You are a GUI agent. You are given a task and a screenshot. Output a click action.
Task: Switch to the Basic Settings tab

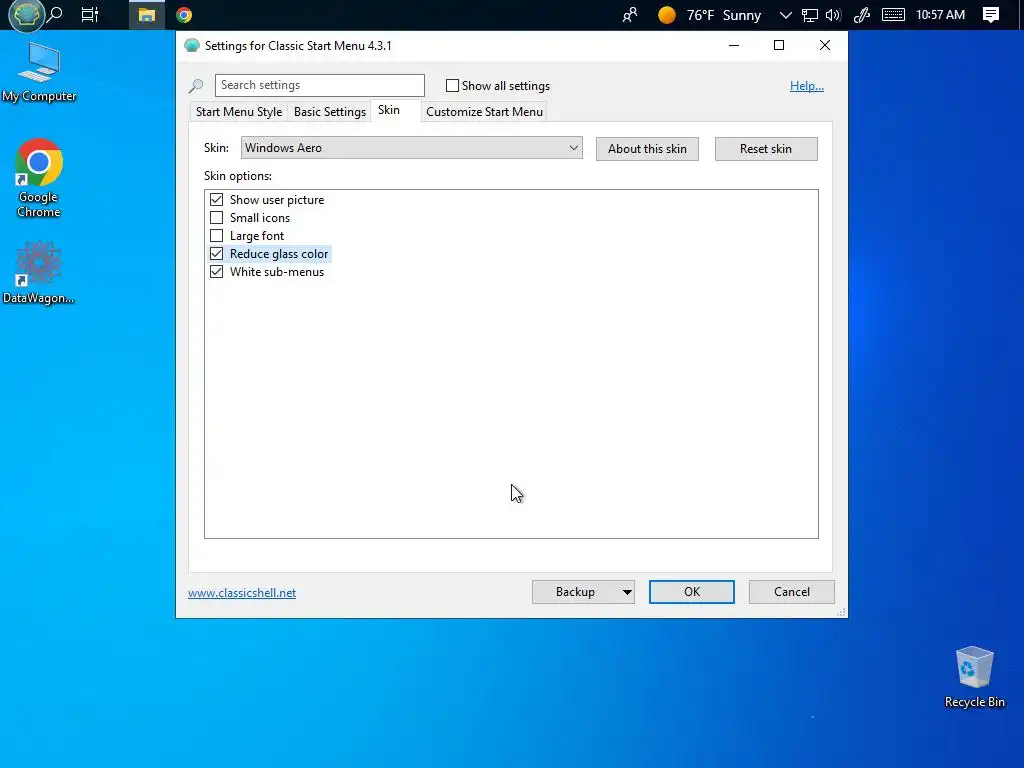pyautogui.click(x=330, y=112)
